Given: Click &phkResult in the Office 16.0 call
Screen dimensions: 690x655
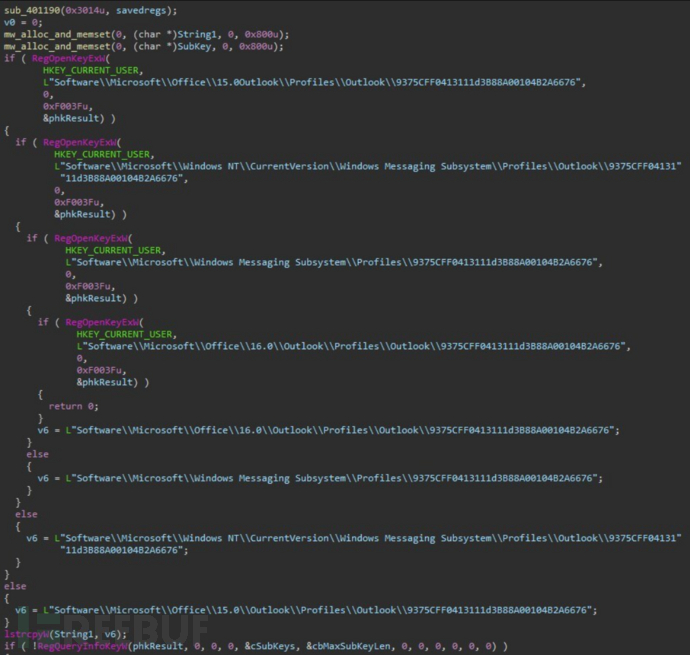Looking at the screenshot, I should [x=107, y=382].
